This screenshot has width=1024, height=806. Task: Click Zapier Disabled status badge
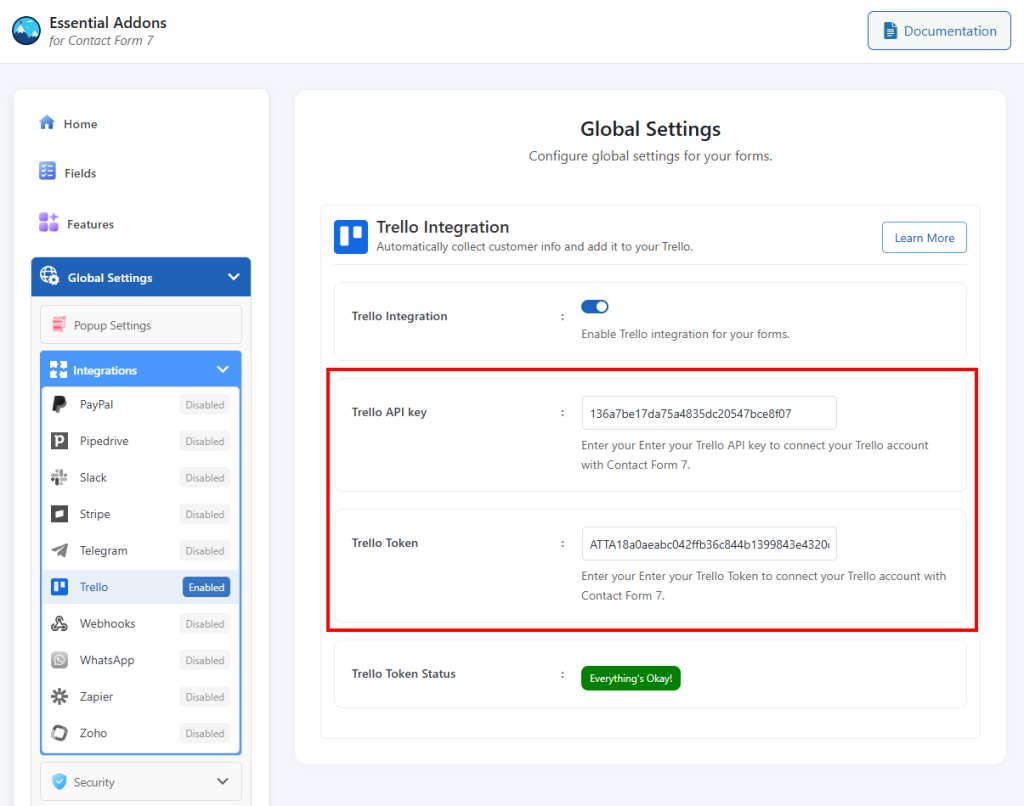(204, 698)
